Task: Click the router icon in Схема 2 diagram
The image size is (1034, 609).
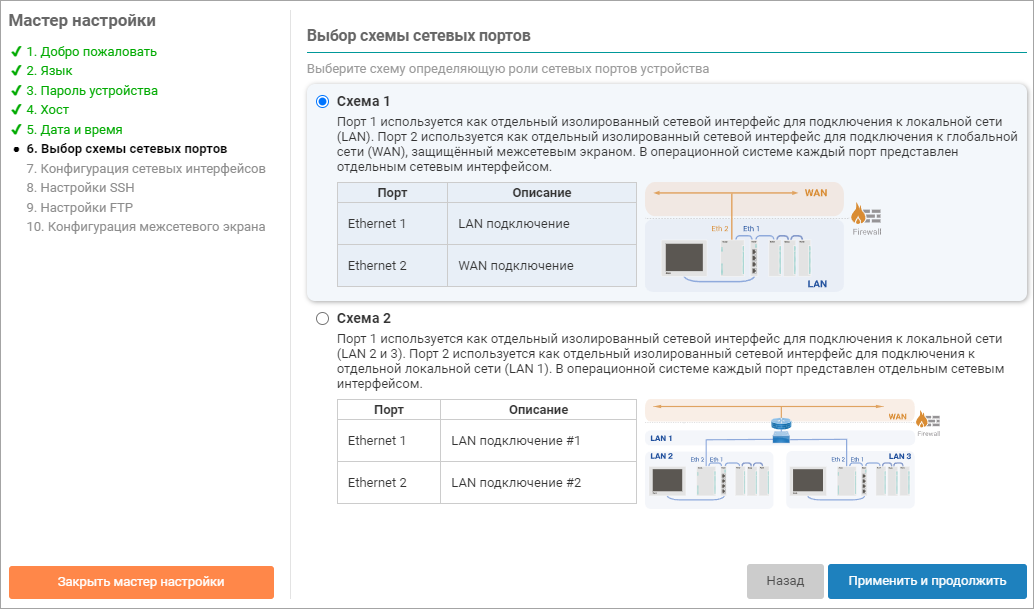Action: (781, 428)
